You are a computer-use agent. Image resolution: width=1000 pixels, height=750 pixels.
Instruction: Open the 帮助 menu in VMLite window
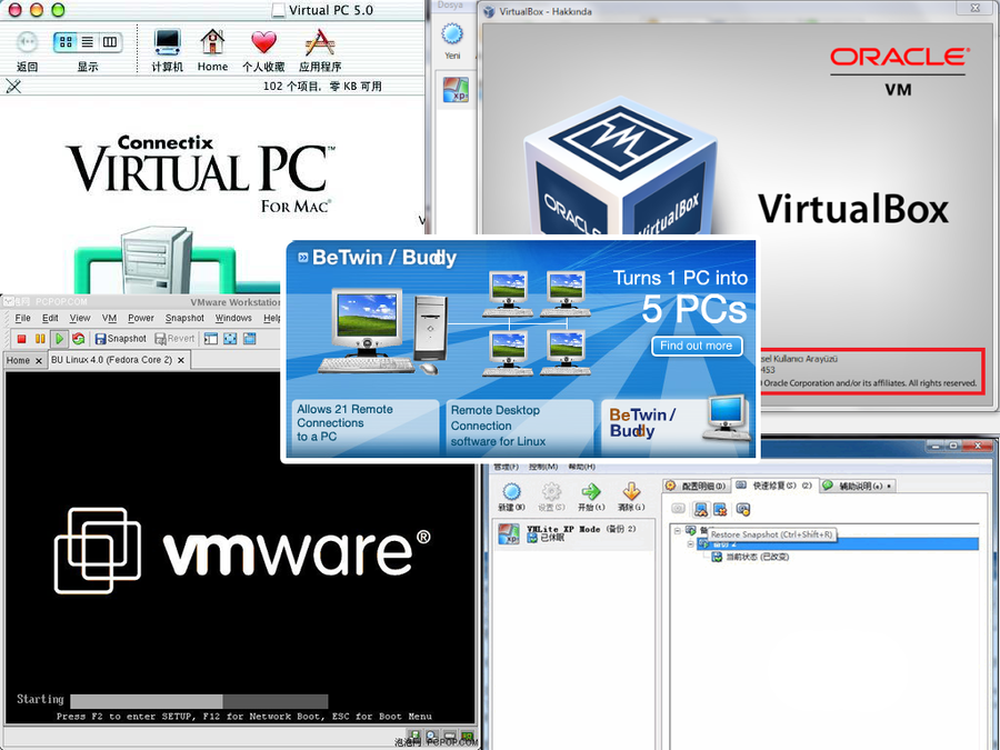point(582,467)
